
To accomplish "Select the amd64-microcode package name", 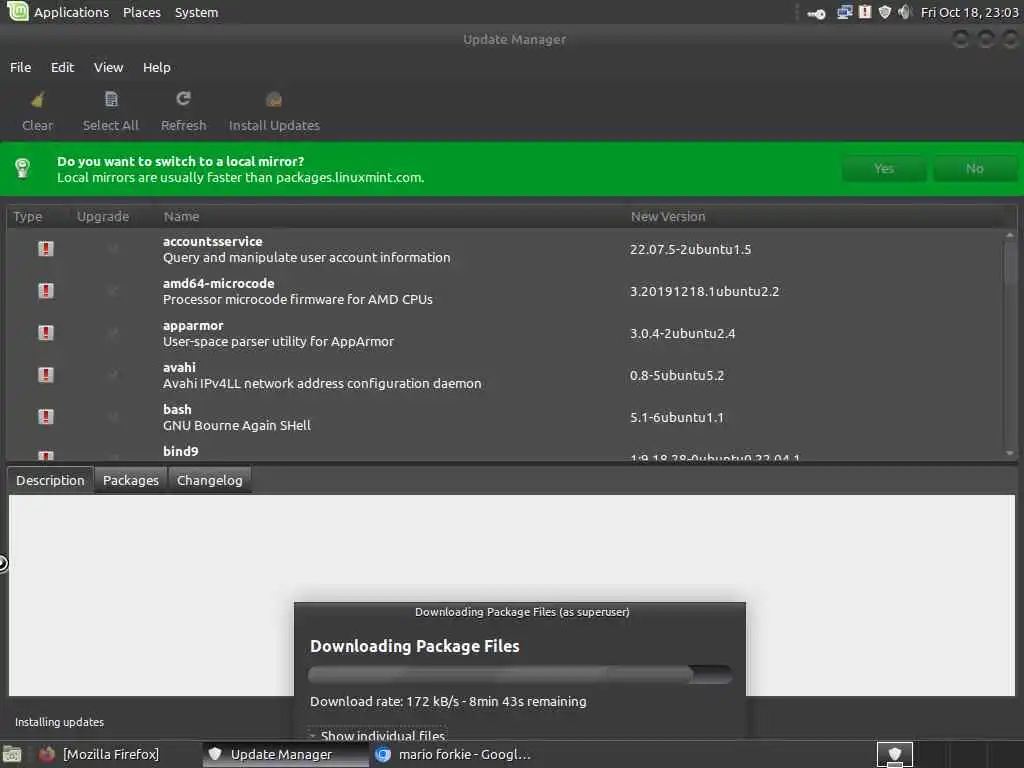I will coord(219,283).
